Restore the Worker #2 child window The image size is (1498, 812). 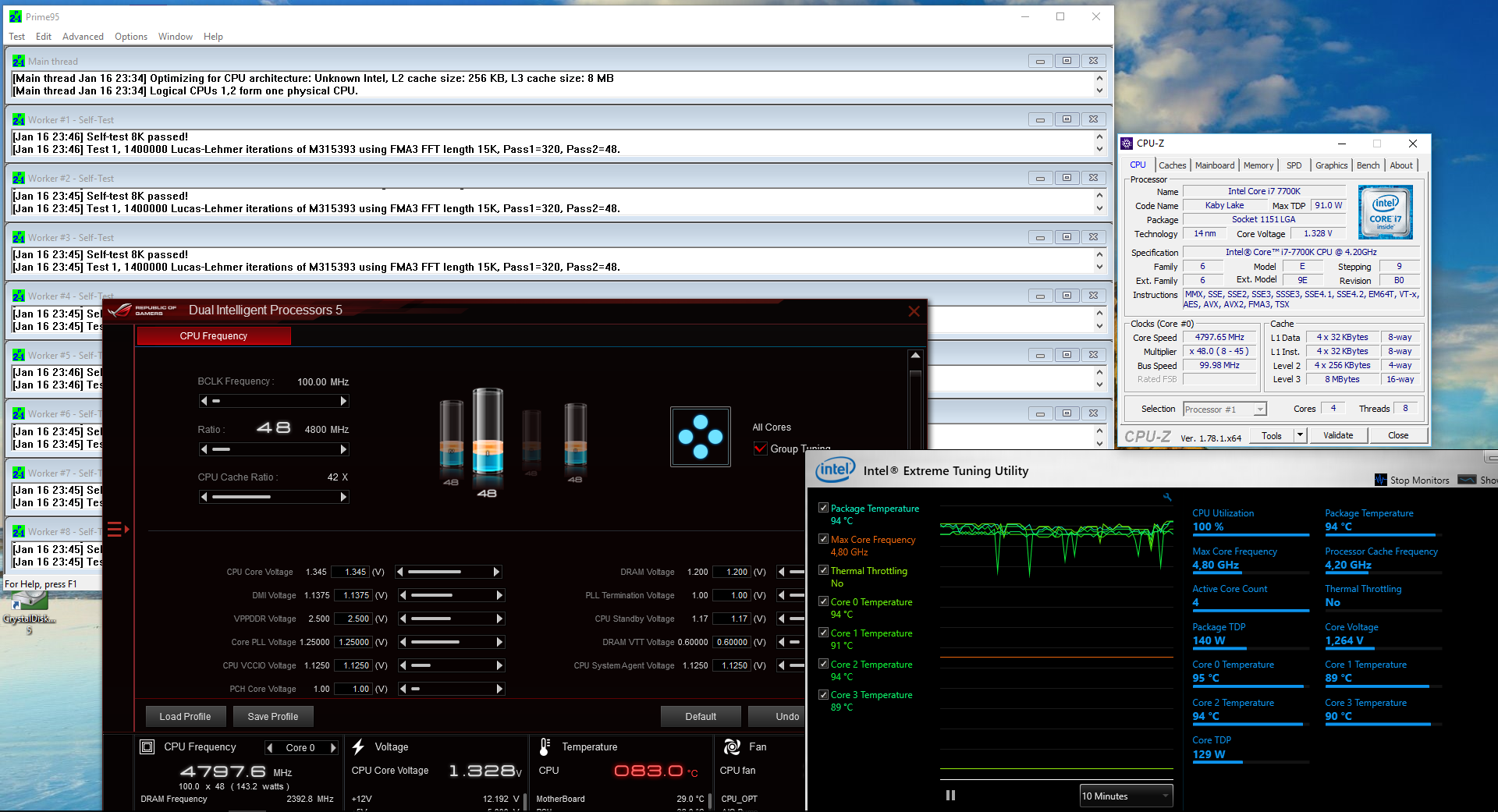coord(1067,178)
